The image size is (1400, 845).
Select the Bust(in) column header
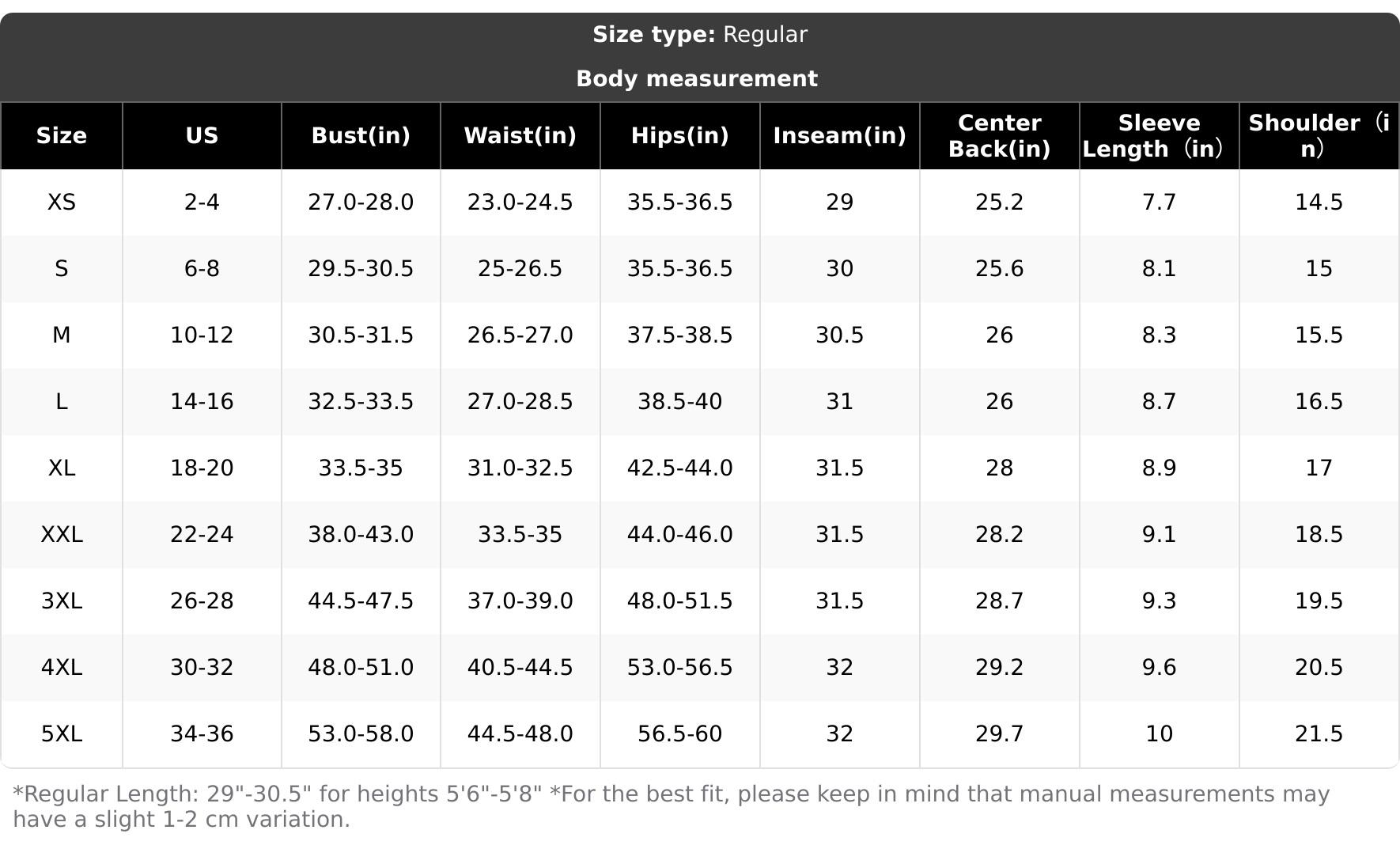click(x=361, y=135)
